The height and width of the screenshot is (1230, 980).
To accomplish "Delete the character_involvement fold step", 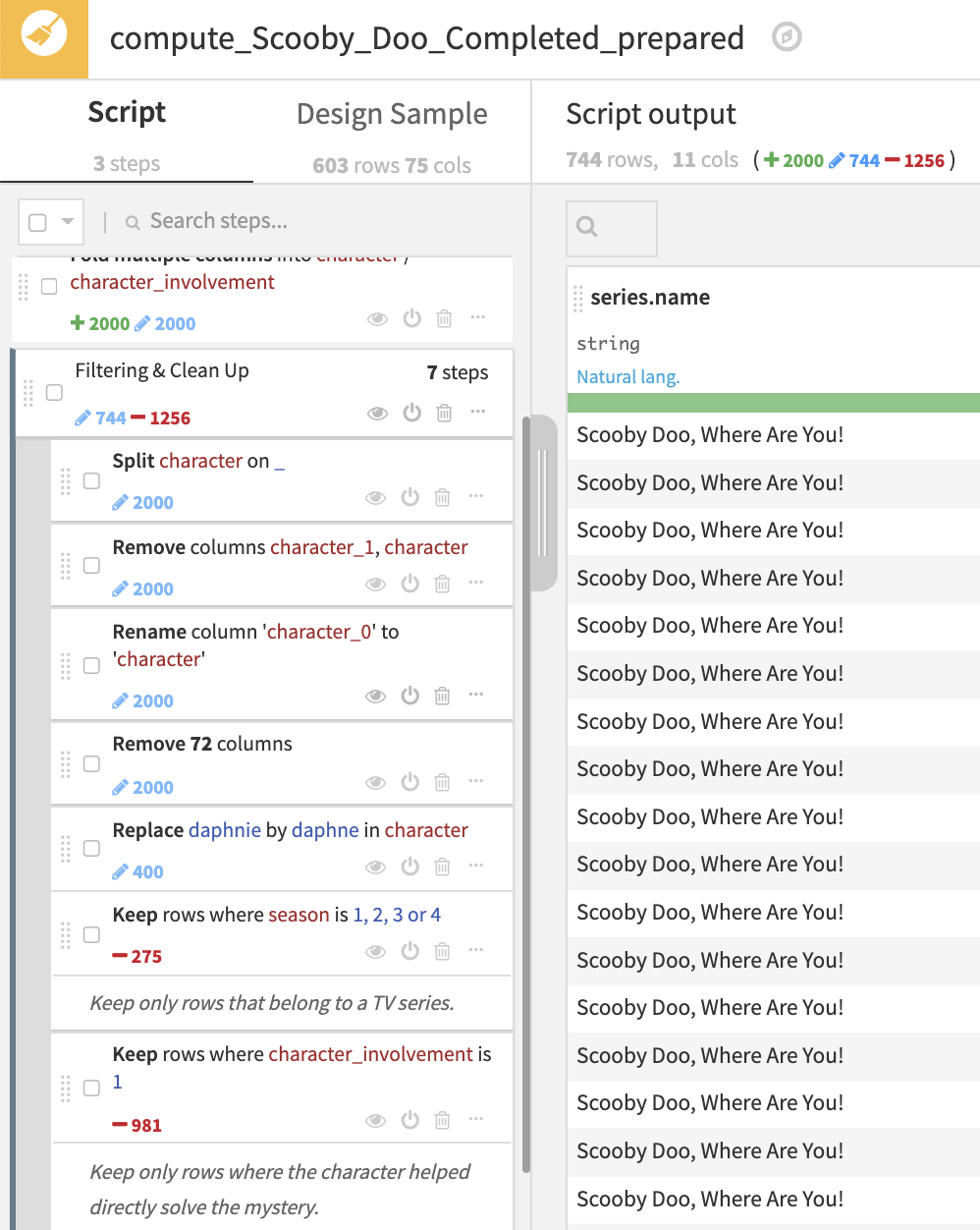I will click(444, 318).
